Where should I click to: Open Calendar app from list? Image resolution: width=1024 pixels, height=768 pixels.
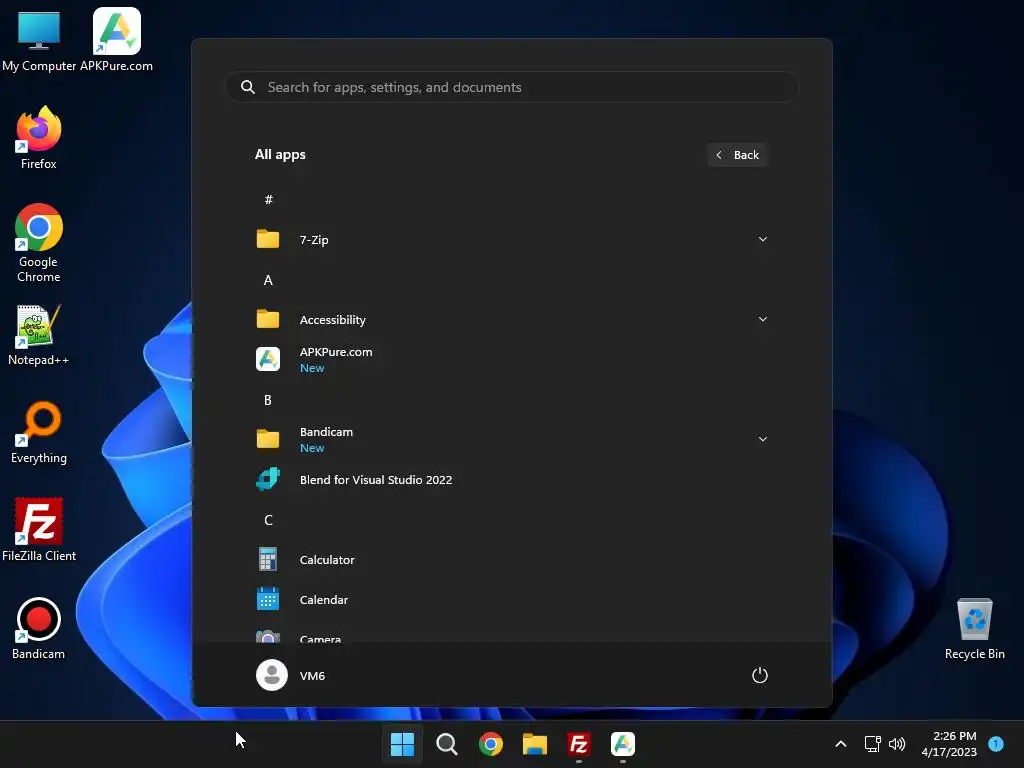click(x=512, y=600)
